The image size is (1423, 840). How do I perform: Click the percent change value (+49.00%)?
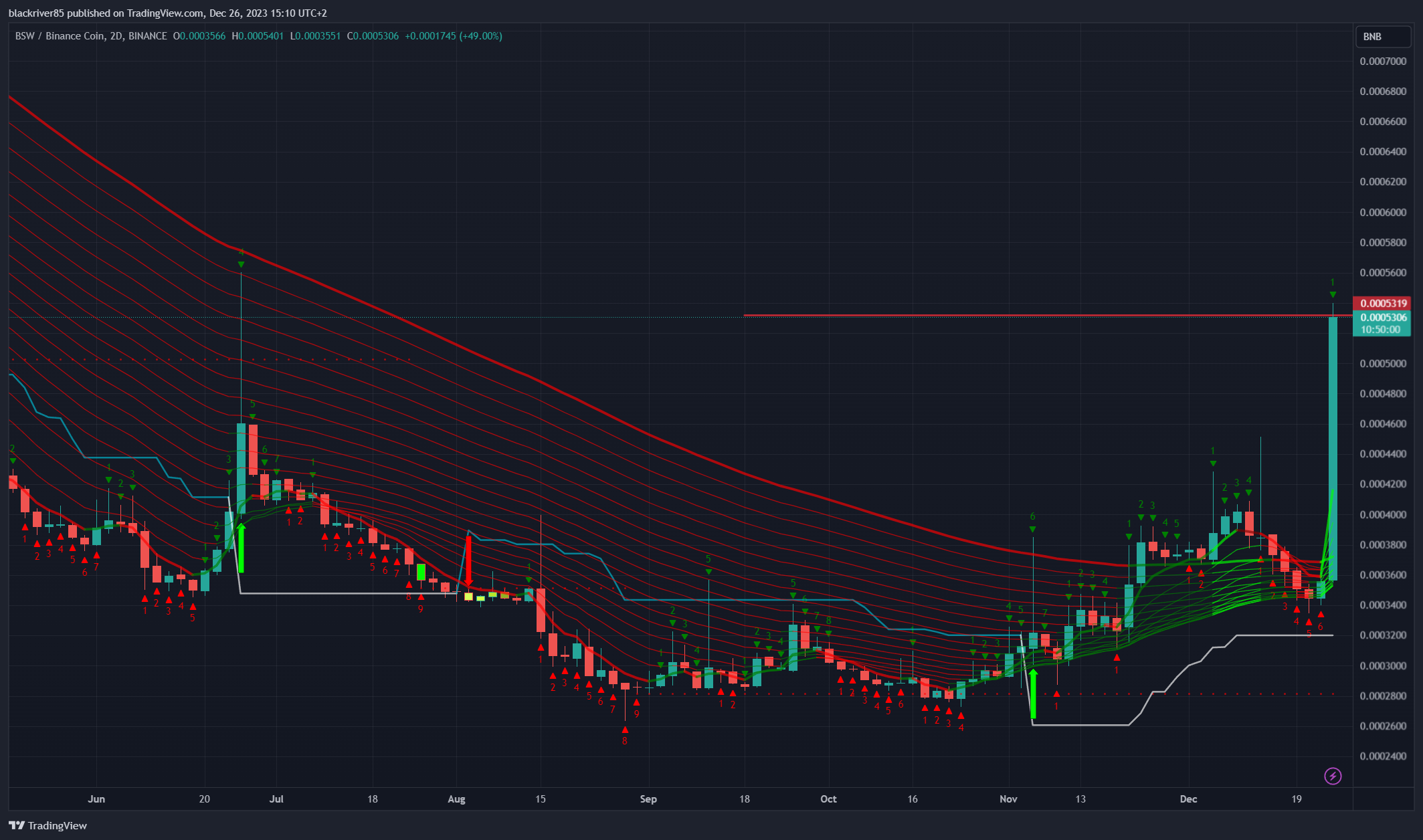pyautogui.click(x=480, y=36)
